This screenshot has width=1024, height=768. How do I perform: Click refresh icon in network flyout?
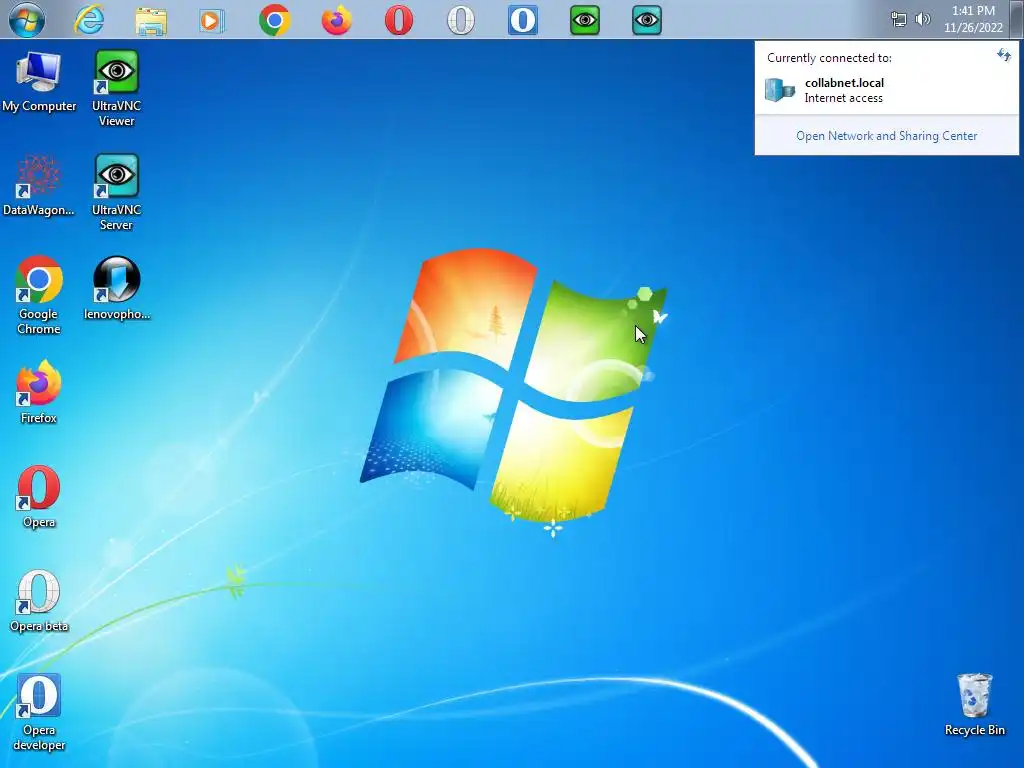point(1004,56)
